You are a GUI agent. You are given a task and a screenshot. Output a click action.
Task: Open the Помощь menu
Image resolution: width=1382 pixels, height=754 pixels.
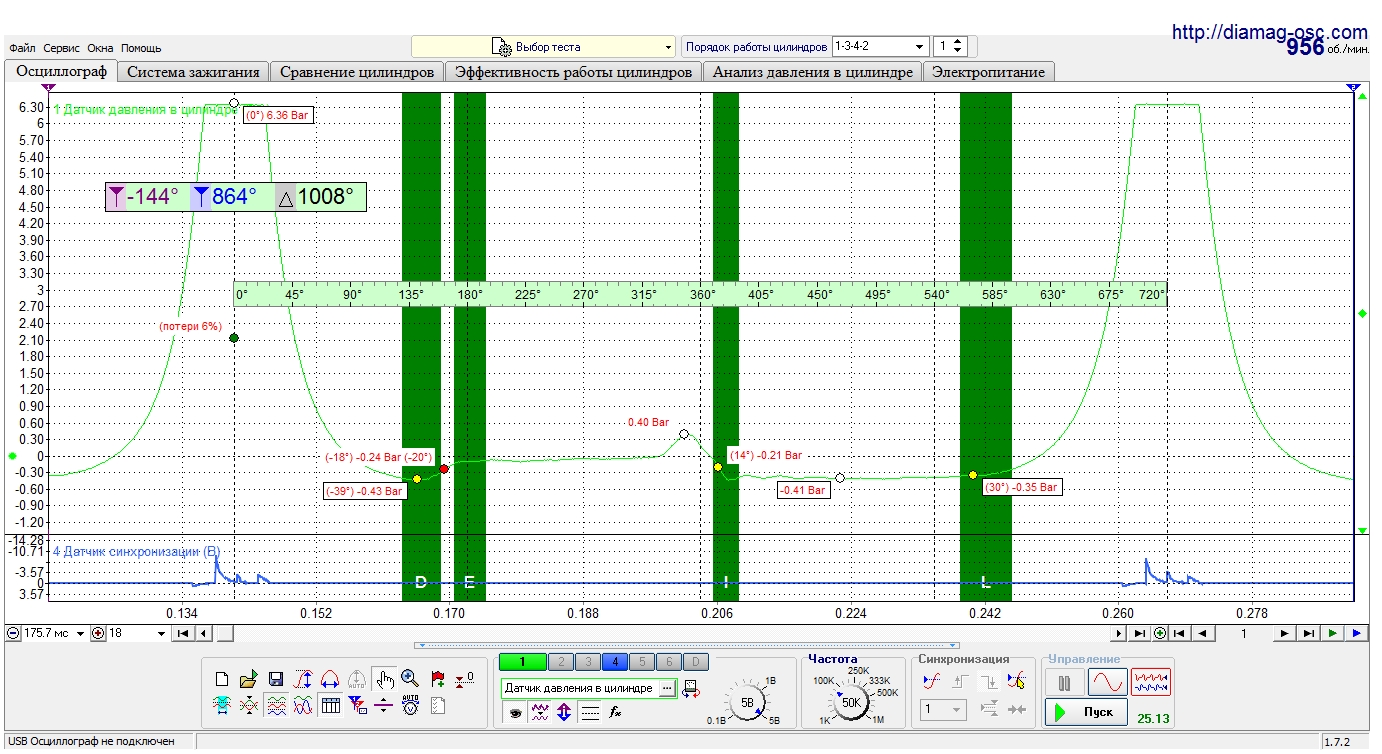pos(141,48)
